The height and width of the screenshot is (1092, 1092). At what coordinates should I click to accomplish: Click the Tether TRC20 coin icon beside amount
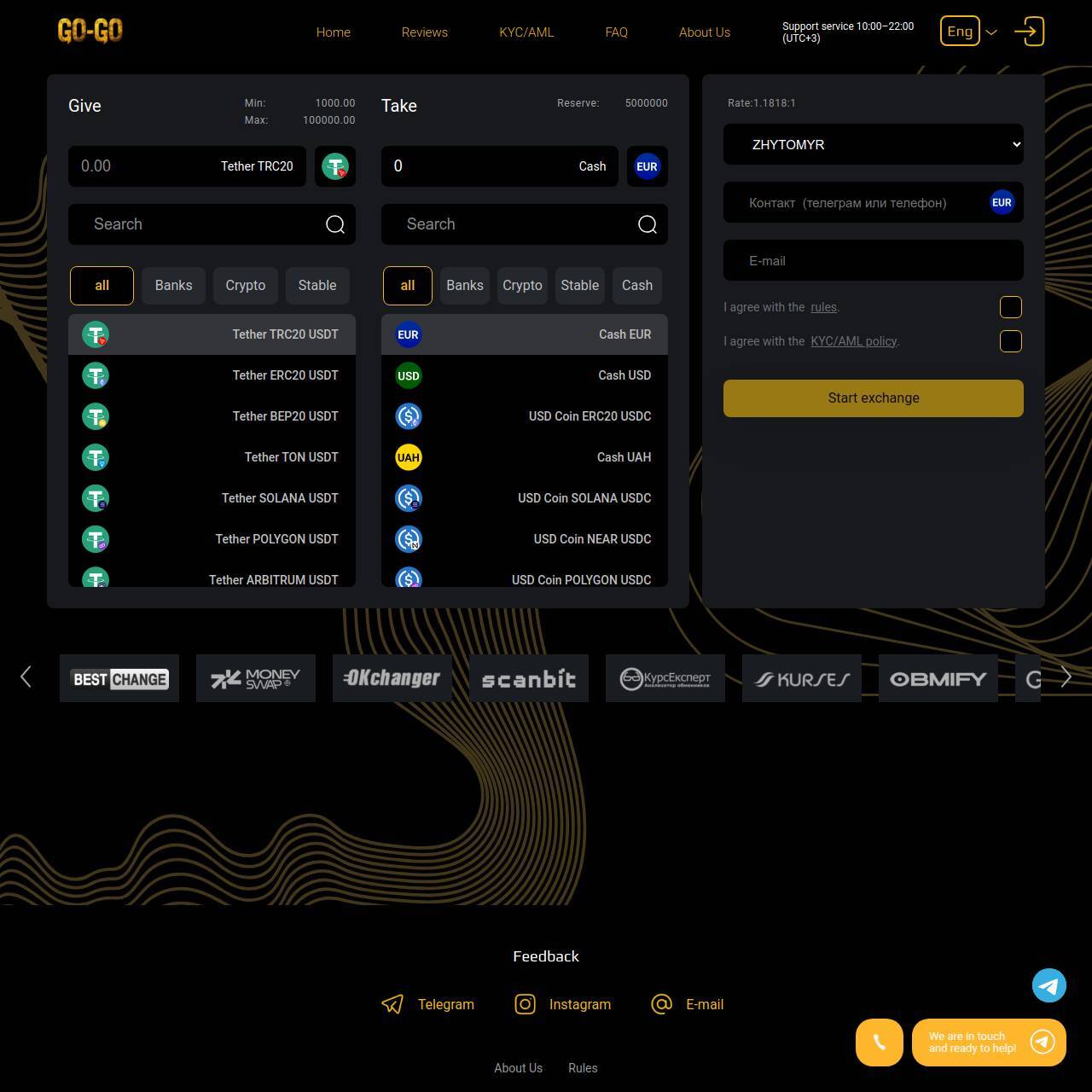[334, 166]
